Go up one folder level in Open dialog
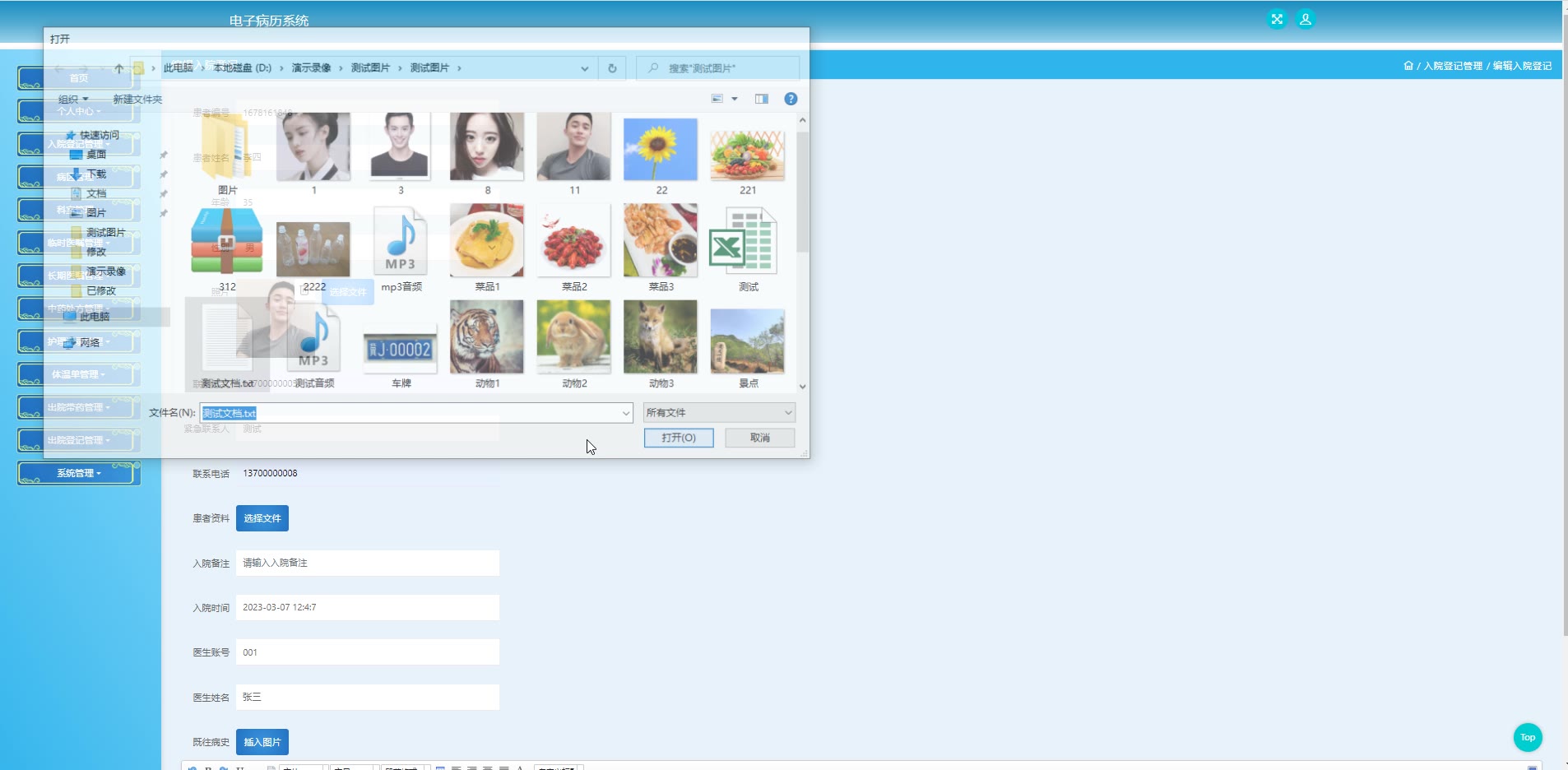 tap(119, 68)
